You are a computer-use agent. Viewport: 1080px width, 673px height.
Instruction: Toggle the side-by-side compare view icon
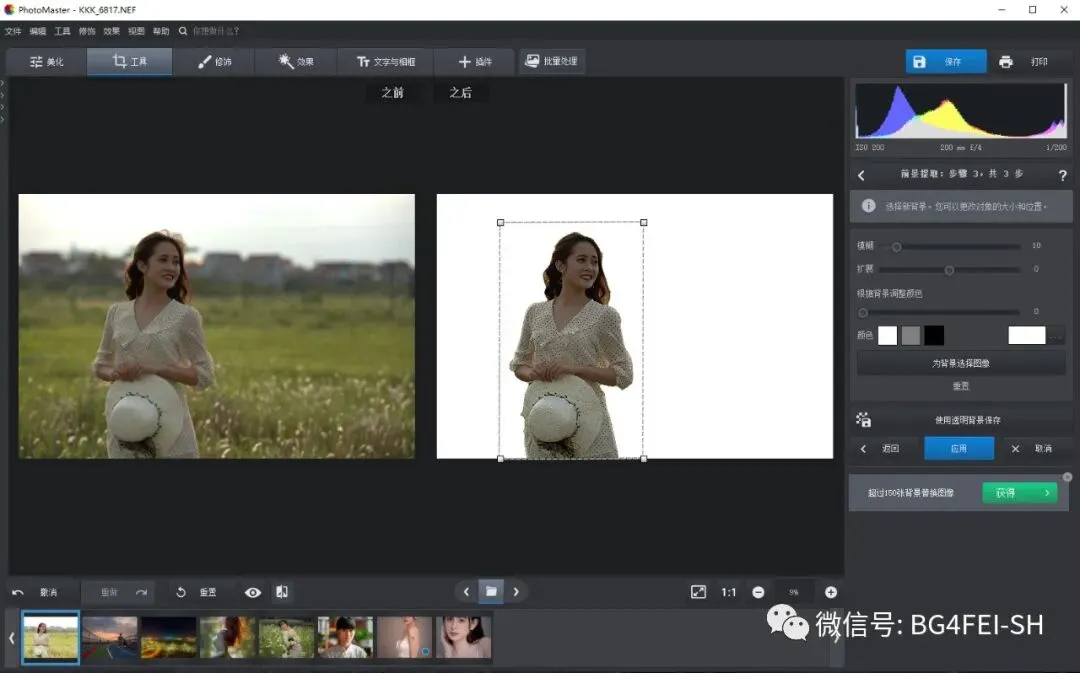(x=282, y=592)
